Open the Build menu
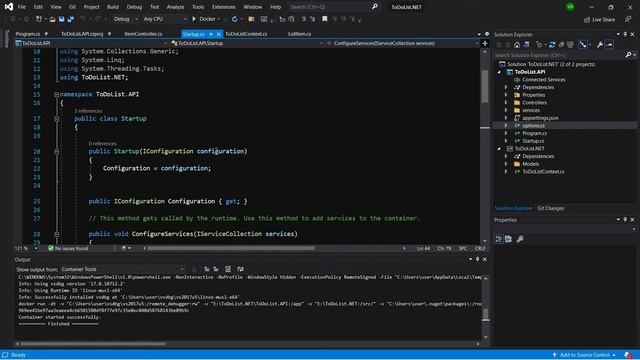This screenshot has height=360, width=640. point(113,7)
